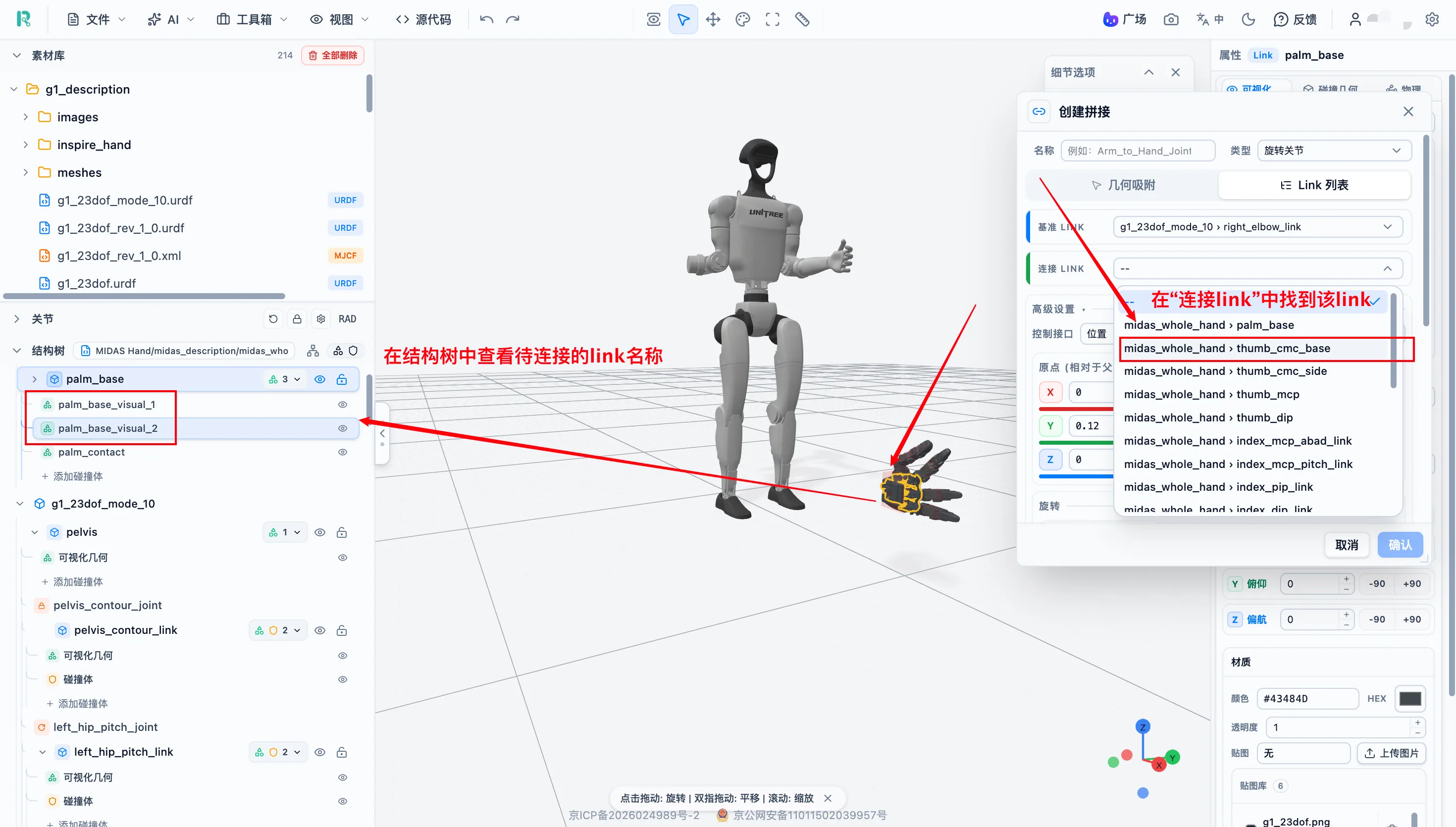Expand the meshes folder
This screenshot has height=827, width=1456.
click(26, 172)
